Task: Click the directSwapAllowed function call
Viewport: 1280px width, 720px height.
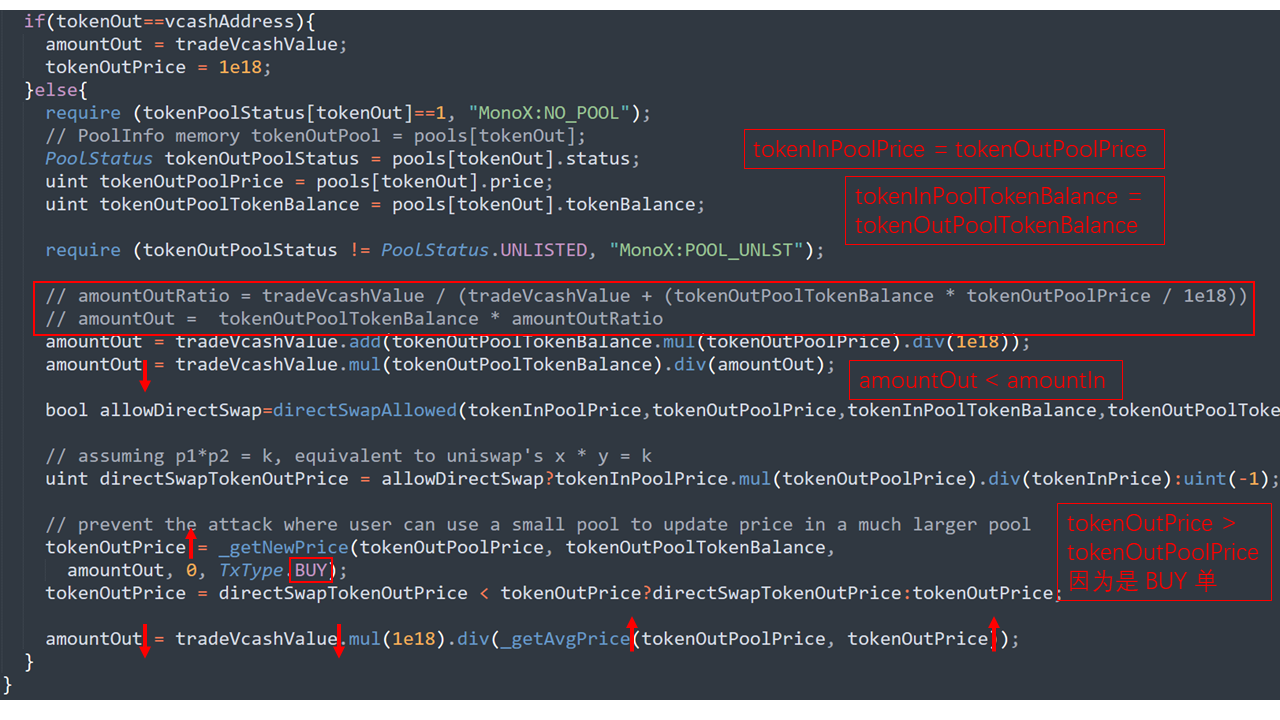Action: [x=365, y=410]
